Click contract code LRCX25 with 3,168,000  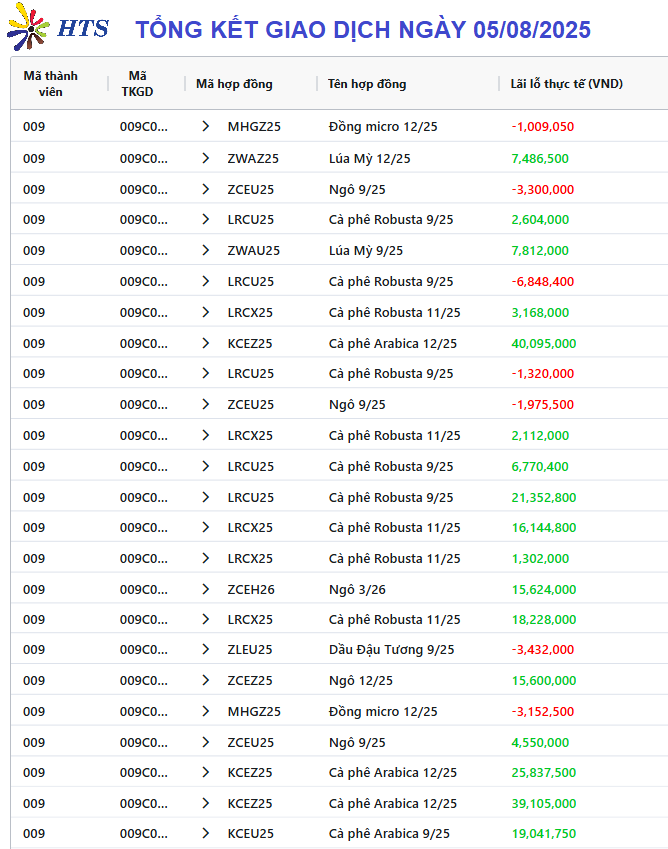click(x=250, y=312)
